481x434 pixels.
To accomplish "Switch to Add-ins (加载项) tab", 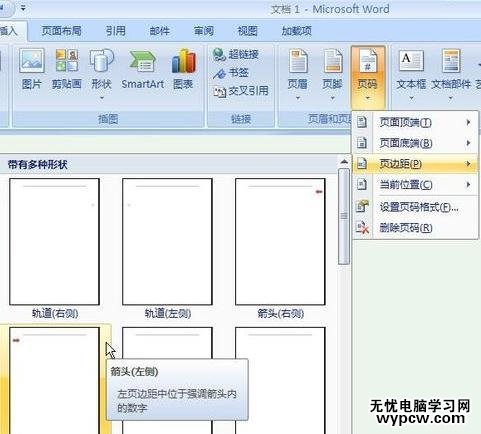I will (297, 31).
